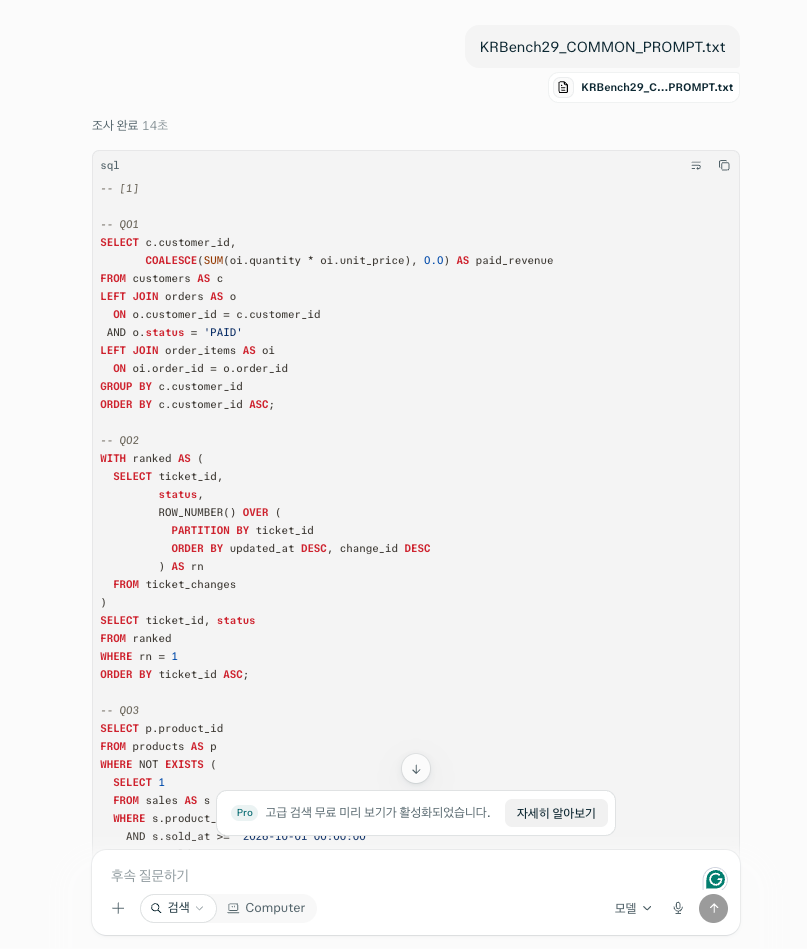
Task: Toggle word wrap in code block
Action: (x=696, y=165)
